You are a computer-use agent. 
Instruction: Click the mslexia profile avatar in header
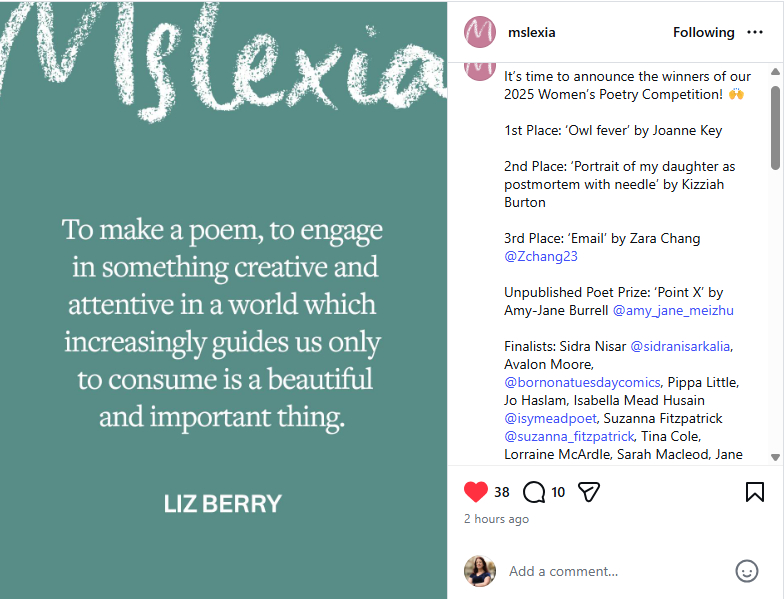[x=480, y=32]
